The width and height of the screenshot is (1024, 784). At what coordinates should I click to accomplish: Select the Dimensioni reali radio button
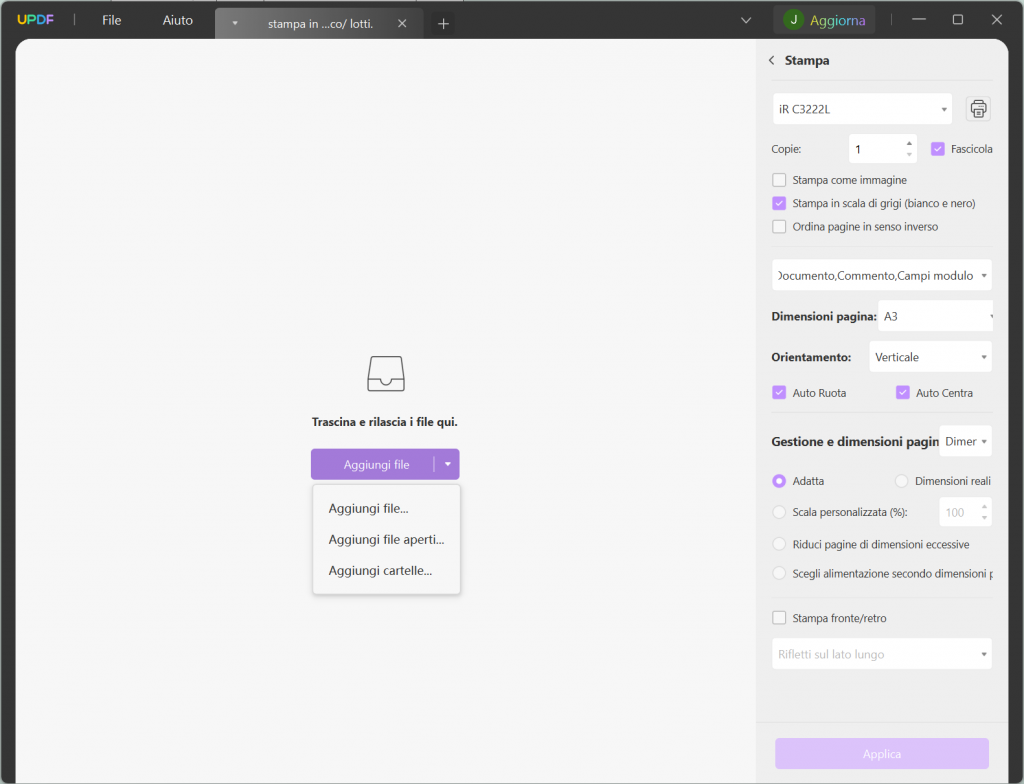pos(903,481)
